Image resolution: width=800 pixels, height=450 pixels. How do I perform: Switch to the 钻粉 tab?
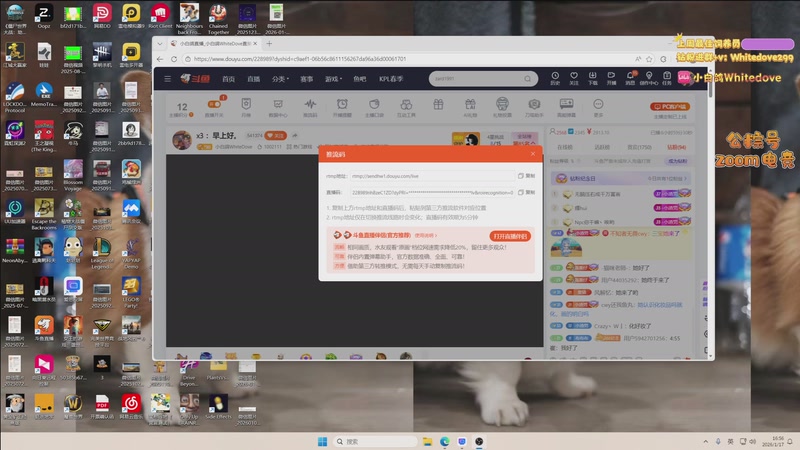point(677,147)
